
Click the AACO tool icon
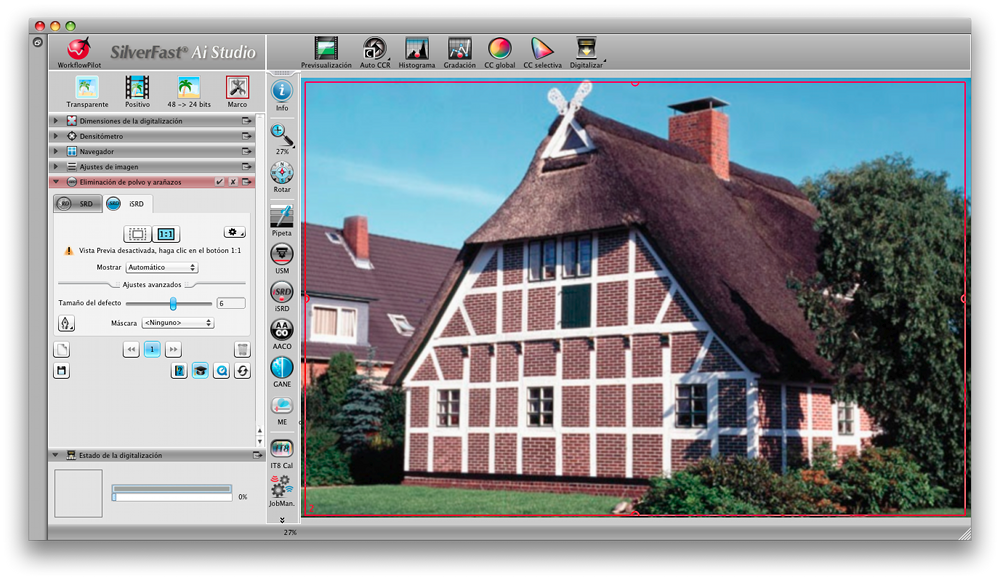coord(282,329)
